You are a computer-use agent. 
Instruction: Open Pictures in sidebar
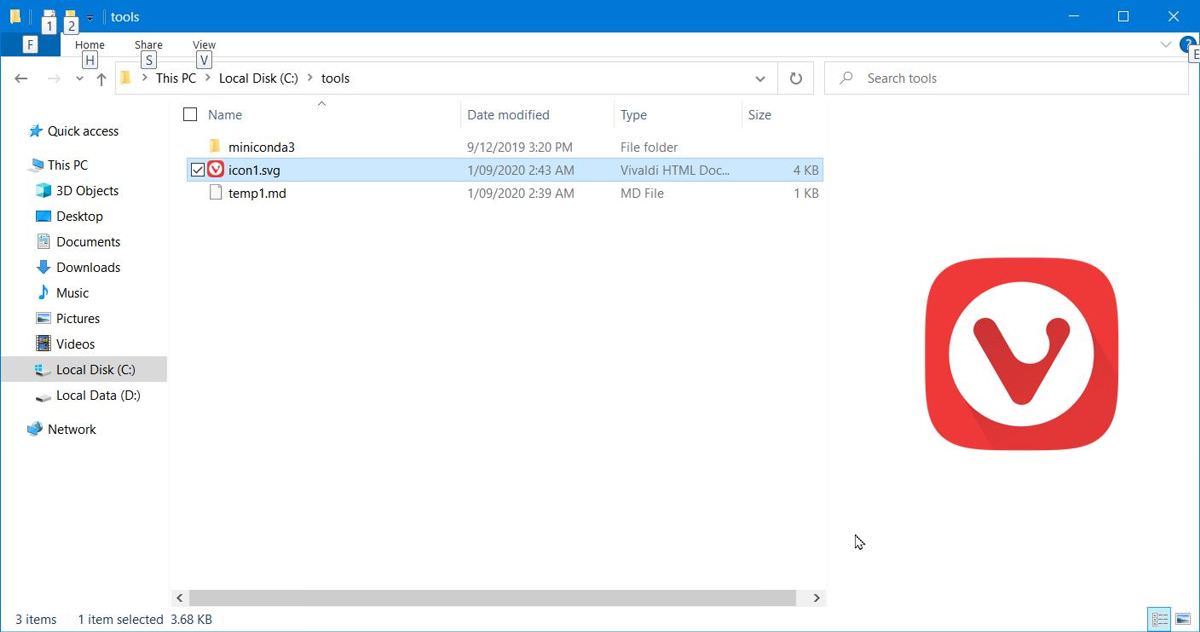78,318
